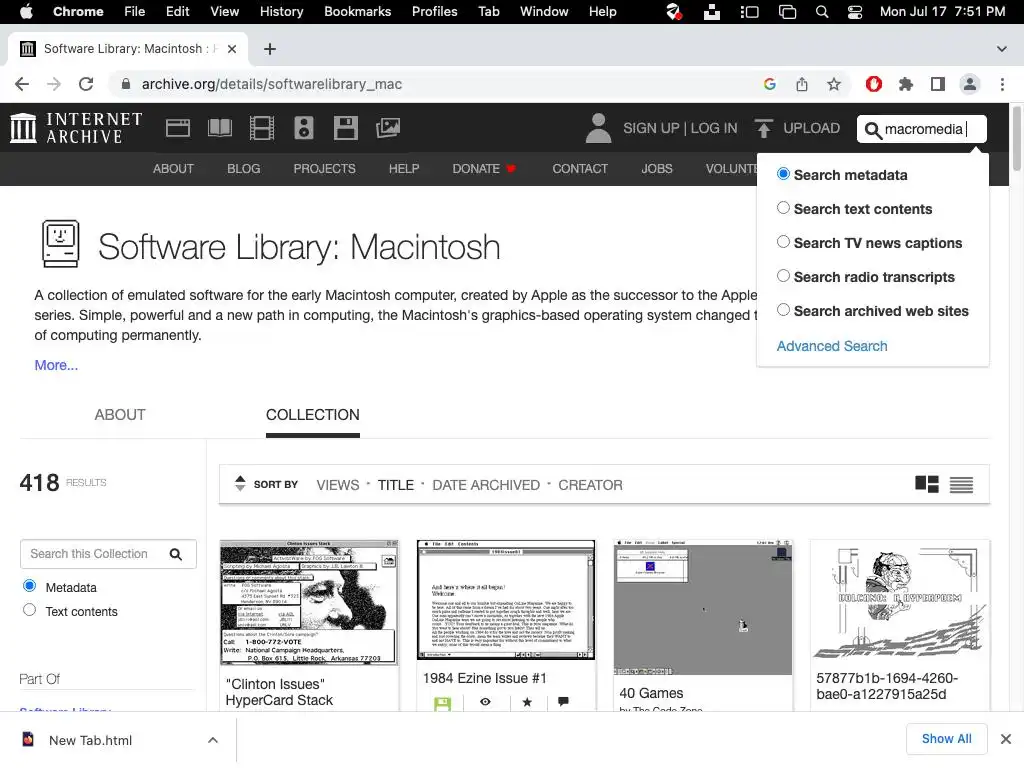Open the Bookmarks menu in menu bar

click(357, 12)
